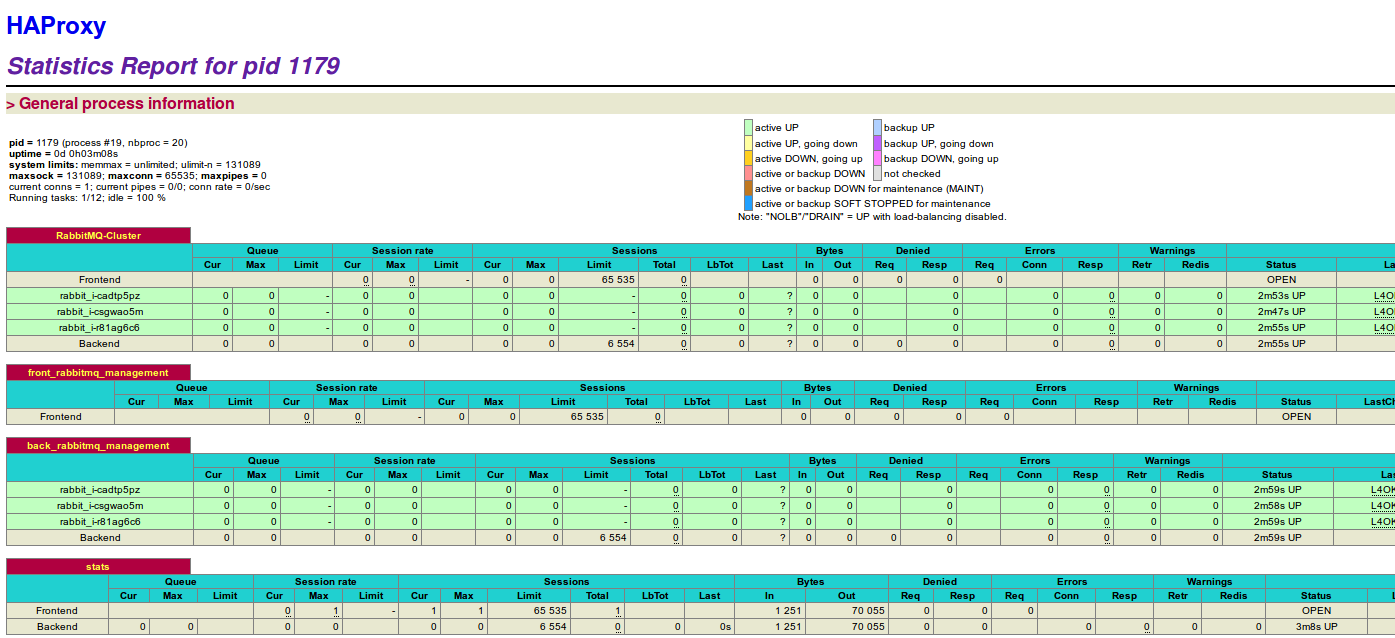Click the 'active UP, going down' legend swatch
The image size is (1395, 638).
pos(748,143)
